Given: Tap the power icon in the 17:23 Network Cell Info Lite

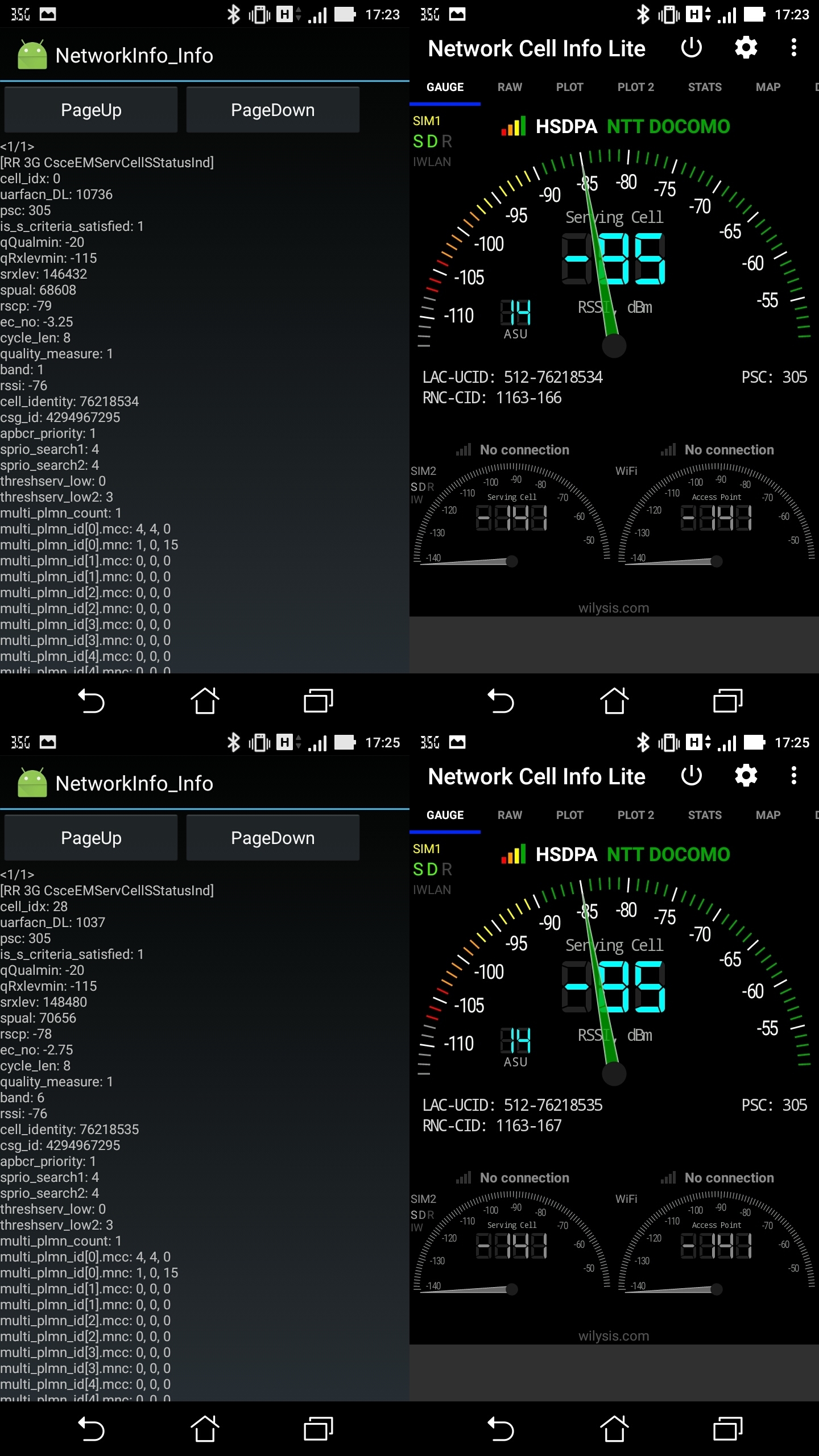Looking at the screenshot, I should tap(691, 48).
